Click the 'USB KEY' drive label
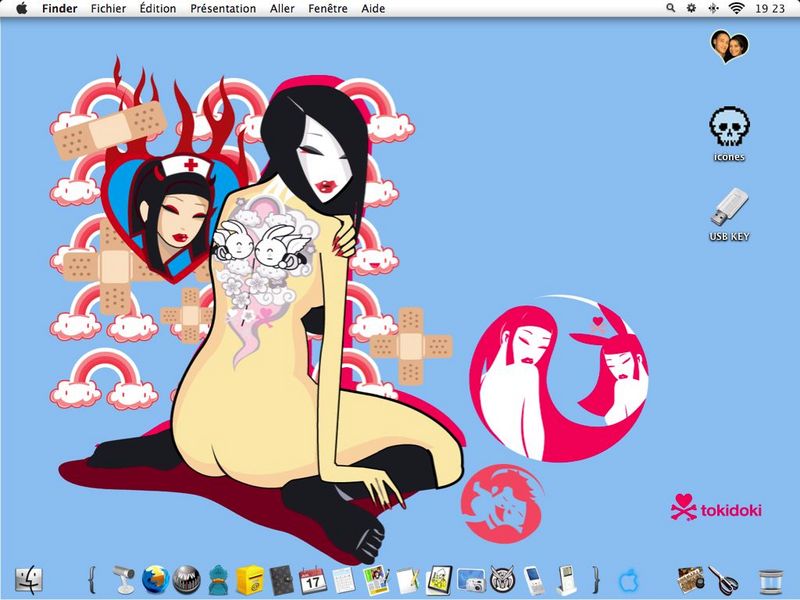Viewport: 800px width, 600px height. [729, 236]
